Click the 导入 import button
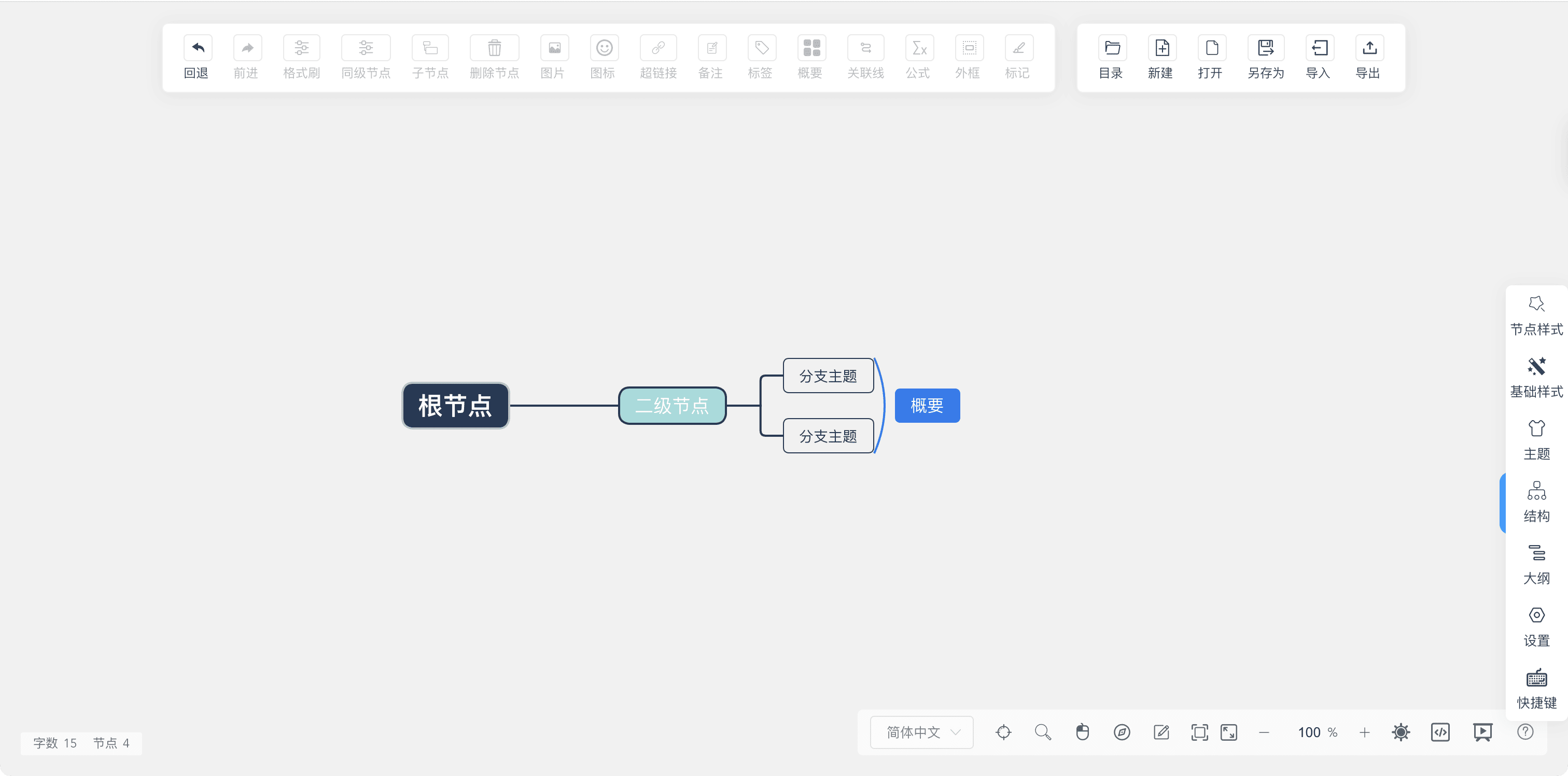The height and width of the screenshot is (776, 1568). (1319, 48)
